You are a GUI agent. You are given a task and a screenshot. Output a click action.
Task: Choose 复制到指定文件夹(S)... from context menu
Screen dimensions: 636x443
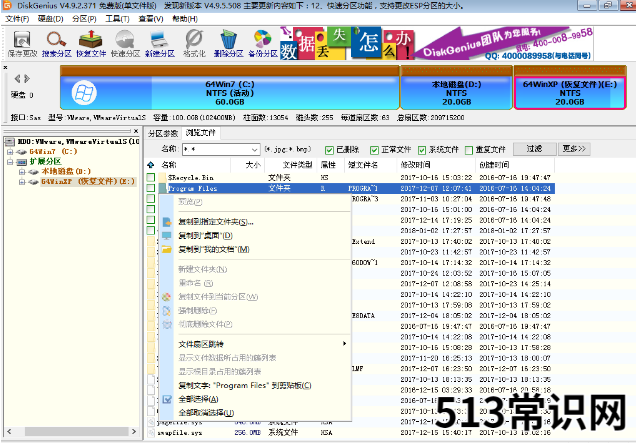[216, 222]
